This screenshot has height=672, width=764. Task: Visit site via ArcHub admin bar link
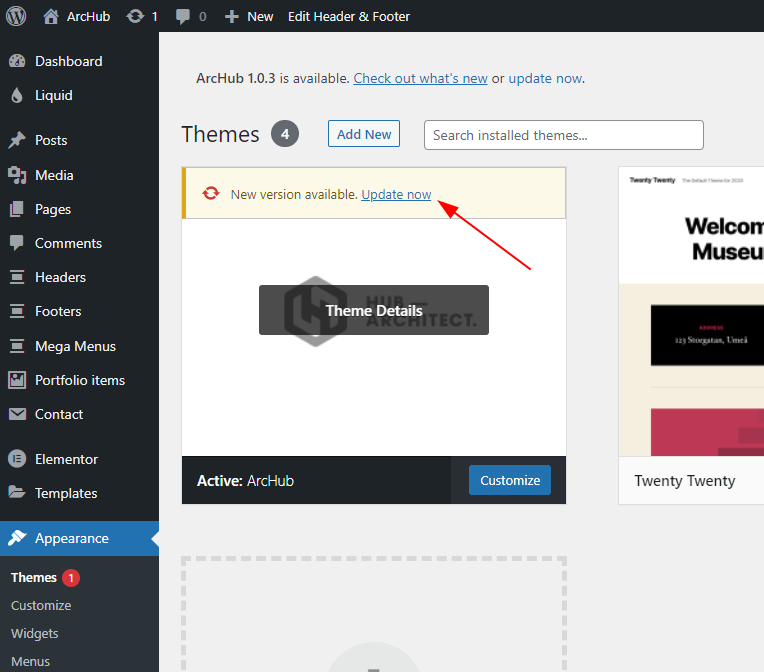pos(88,17)
